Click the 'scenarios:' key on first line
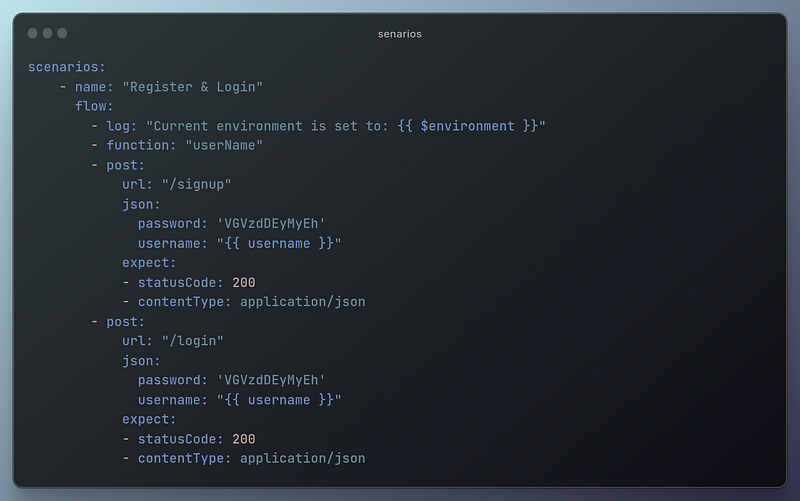The image size is (800, 501). 66,67
